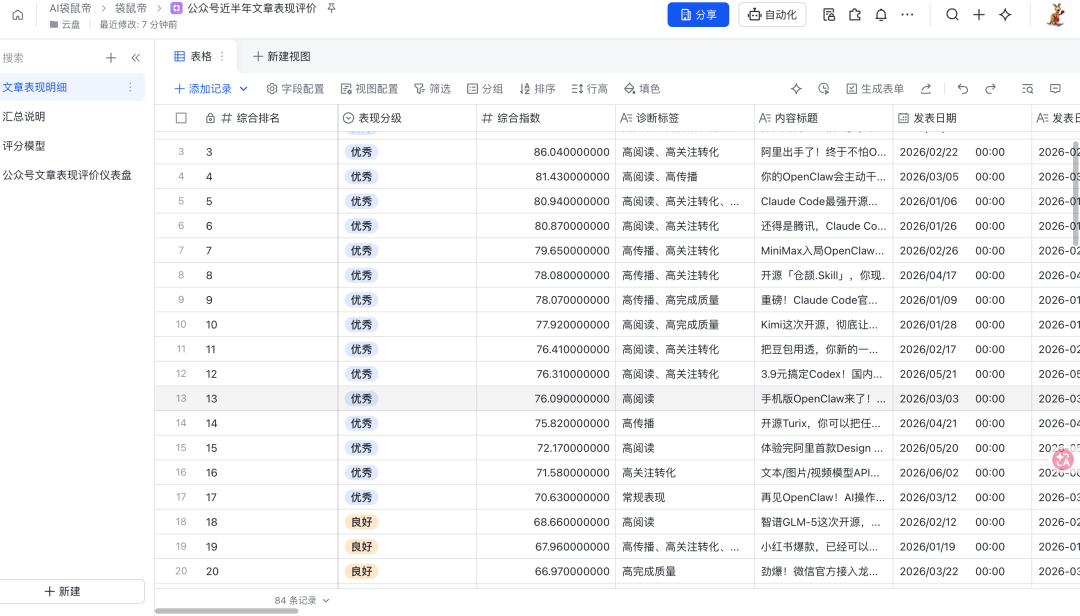The width and height of the screenshot is (1080, 616).
Task: Create a view via 新建视图
Action: [282, 57]
